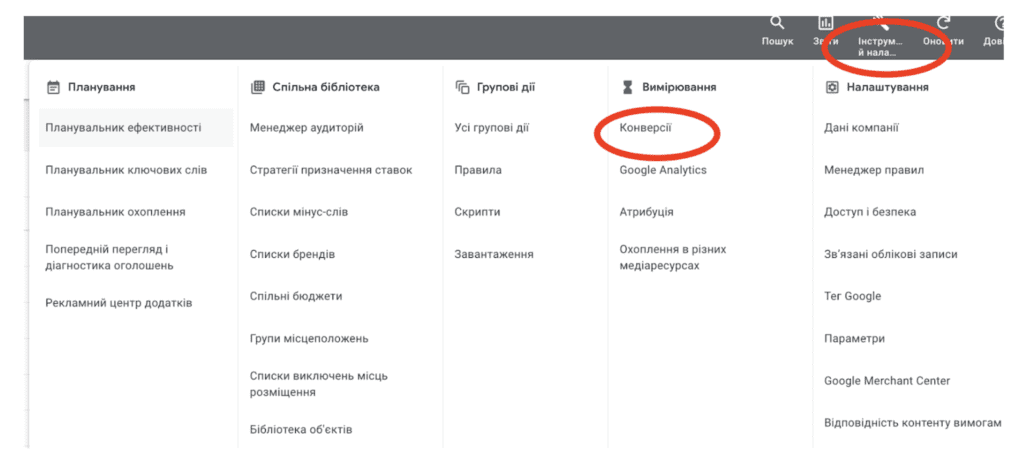Click the search magnifier icon (Пошук)
This screenshot has width=1024, height=475.
point(776,24)
